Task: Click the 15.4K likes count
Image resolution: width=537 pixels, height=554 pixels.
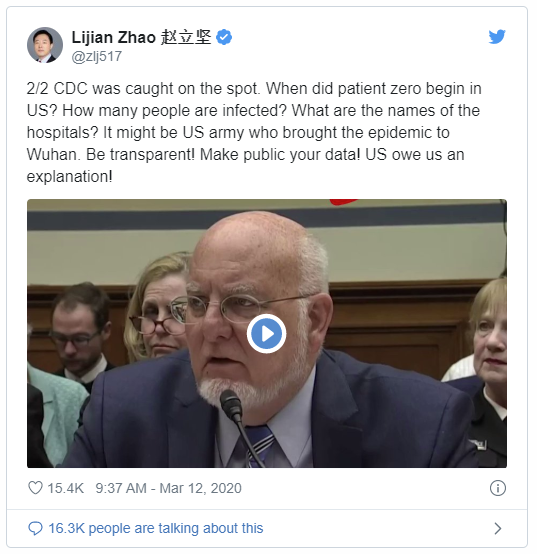Action: point(65,488)
